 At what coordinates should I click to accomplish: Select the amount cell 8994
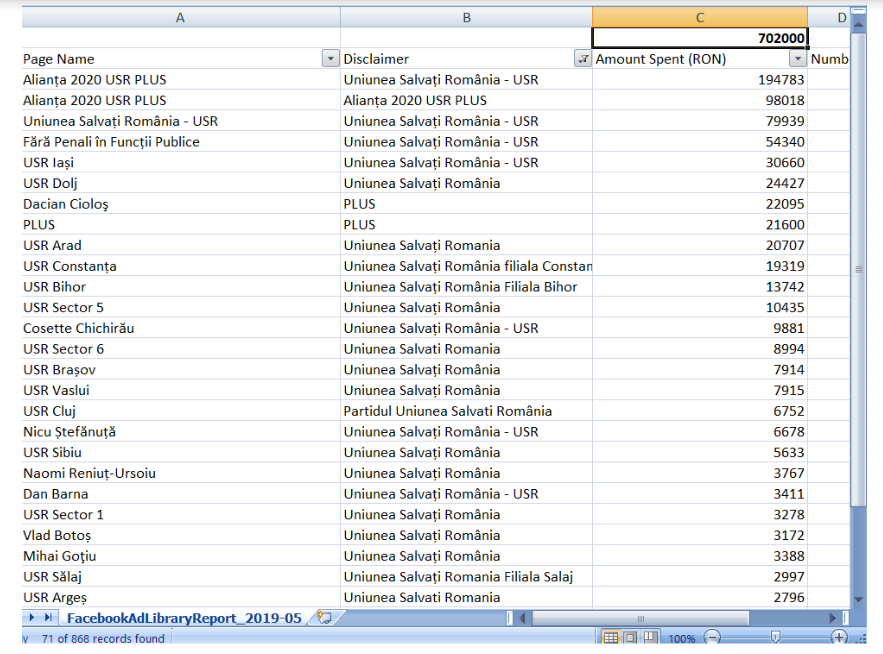(700, 349)
